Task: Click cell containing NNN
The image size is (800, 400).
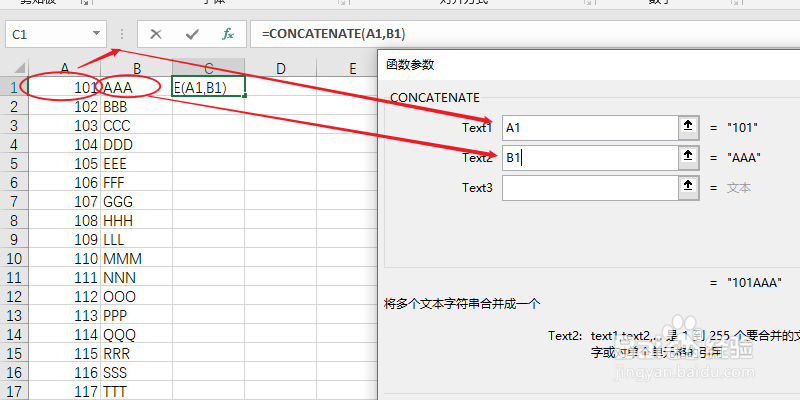Action: (x=137, y=277)
